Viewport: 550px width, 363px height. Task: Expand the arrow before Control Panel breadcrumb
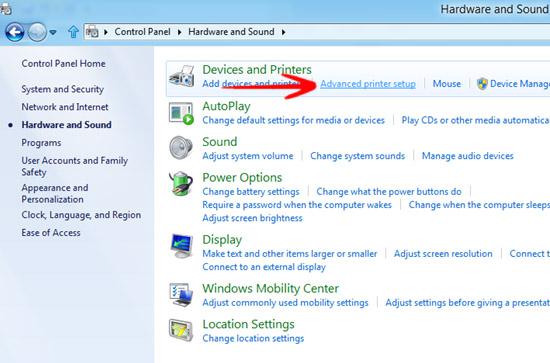coord(106,32)
